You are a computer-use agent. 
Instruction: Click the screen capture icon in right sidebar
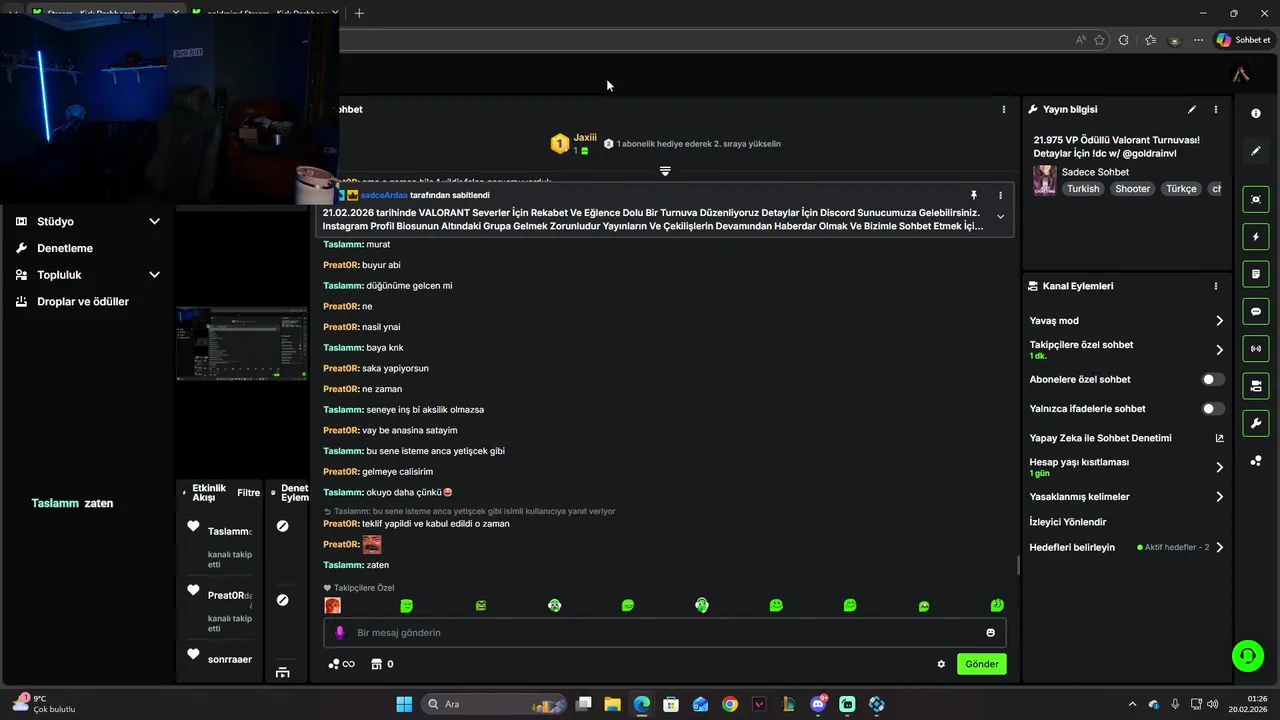[x=1256, y=199]
